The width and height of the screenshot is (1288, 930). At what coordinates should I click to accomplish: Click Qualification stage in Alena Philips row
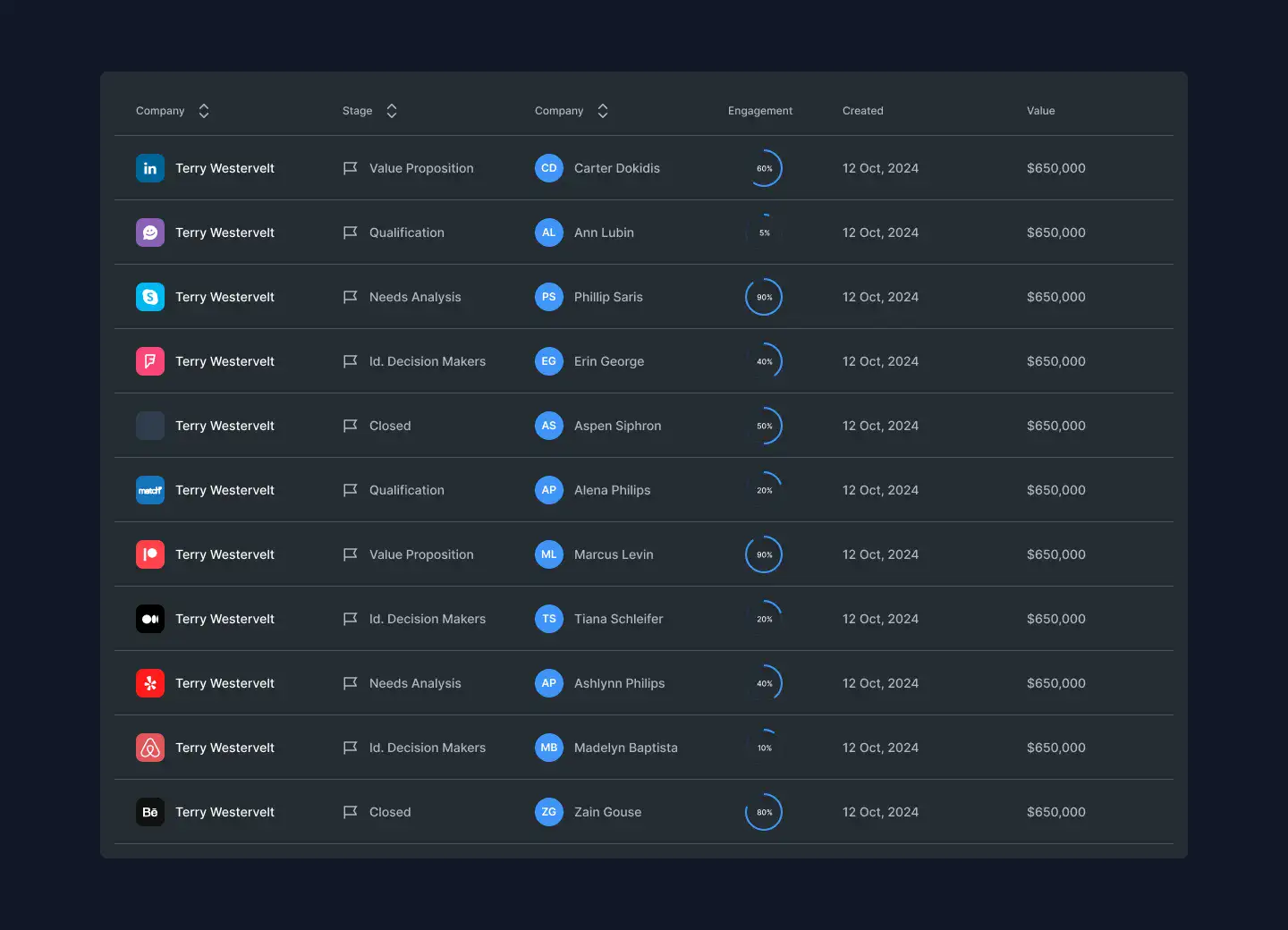point(407,490)
